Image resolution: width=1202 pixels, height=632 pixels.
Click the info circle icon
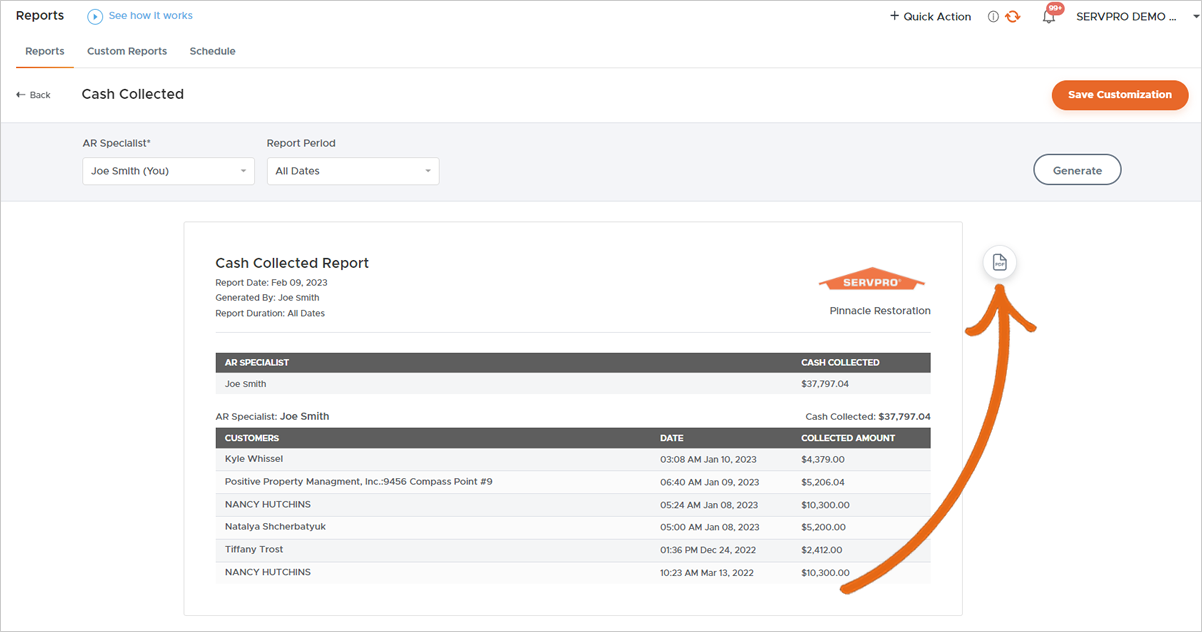point(993,17)
